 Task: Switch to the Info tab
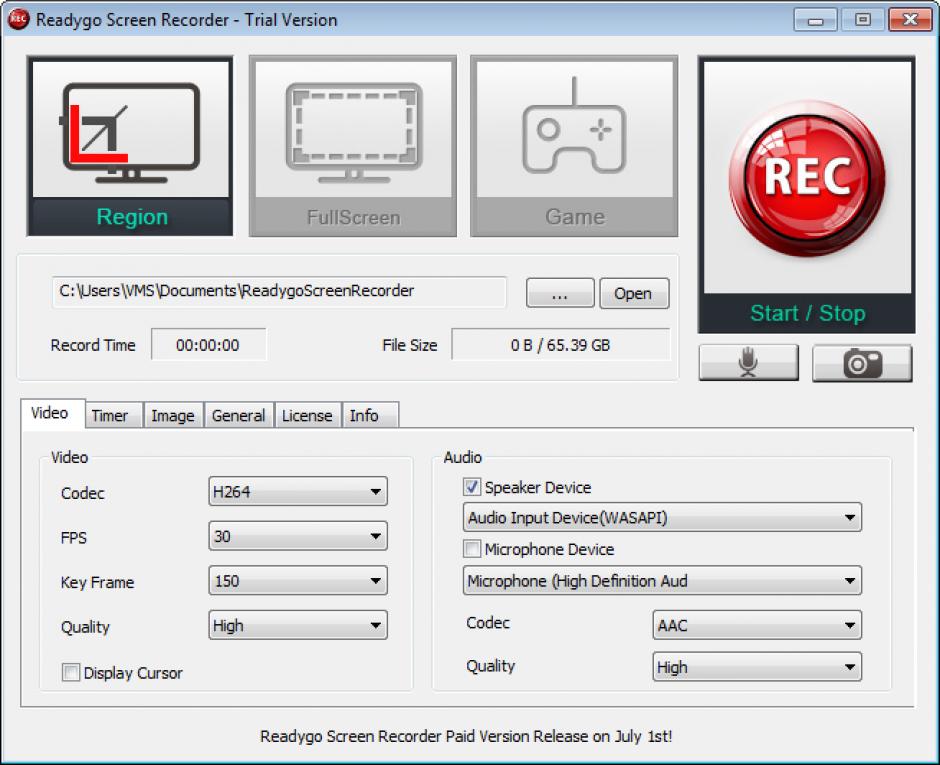tap(369, 415)
